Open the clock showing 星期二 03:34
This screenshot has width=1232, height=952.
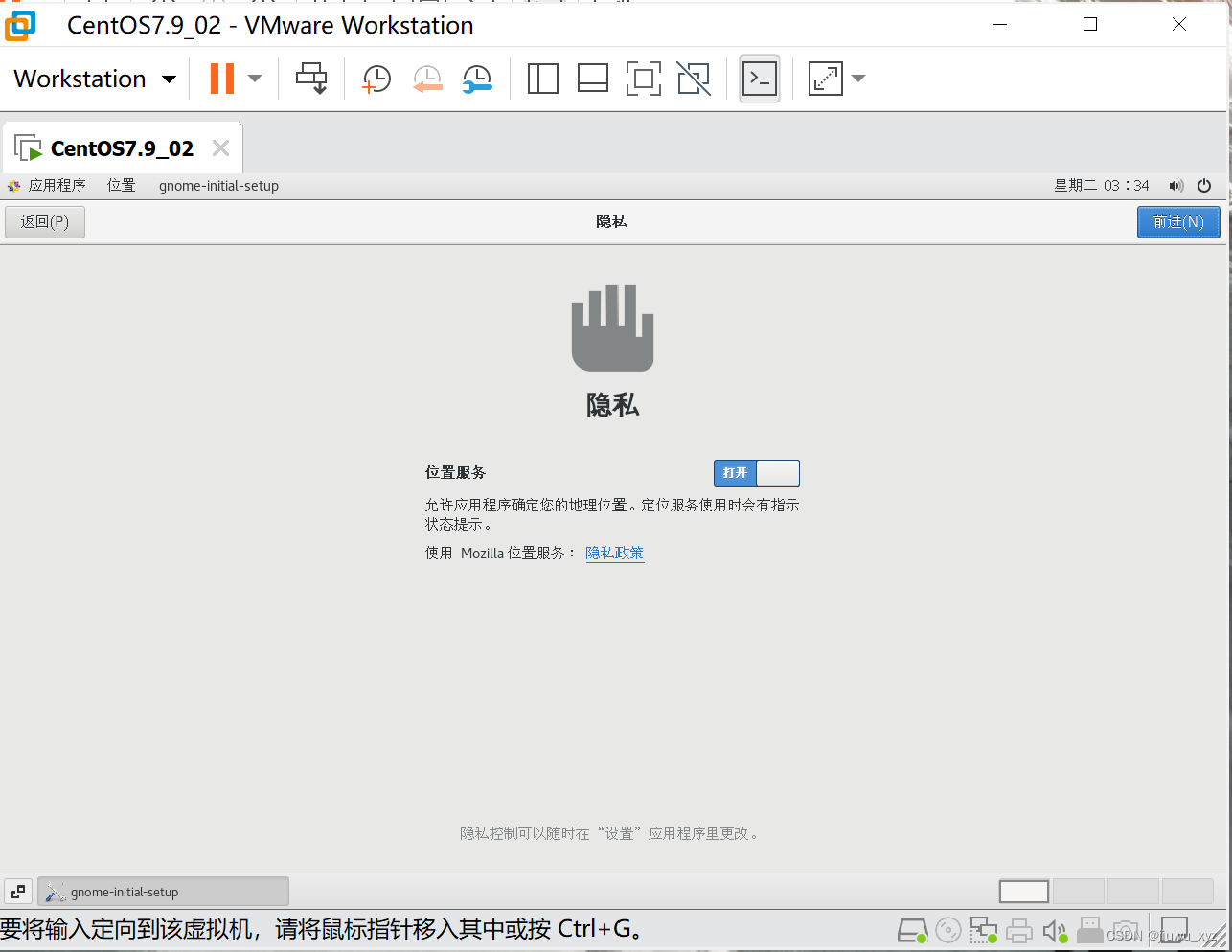coord(1102,186)
